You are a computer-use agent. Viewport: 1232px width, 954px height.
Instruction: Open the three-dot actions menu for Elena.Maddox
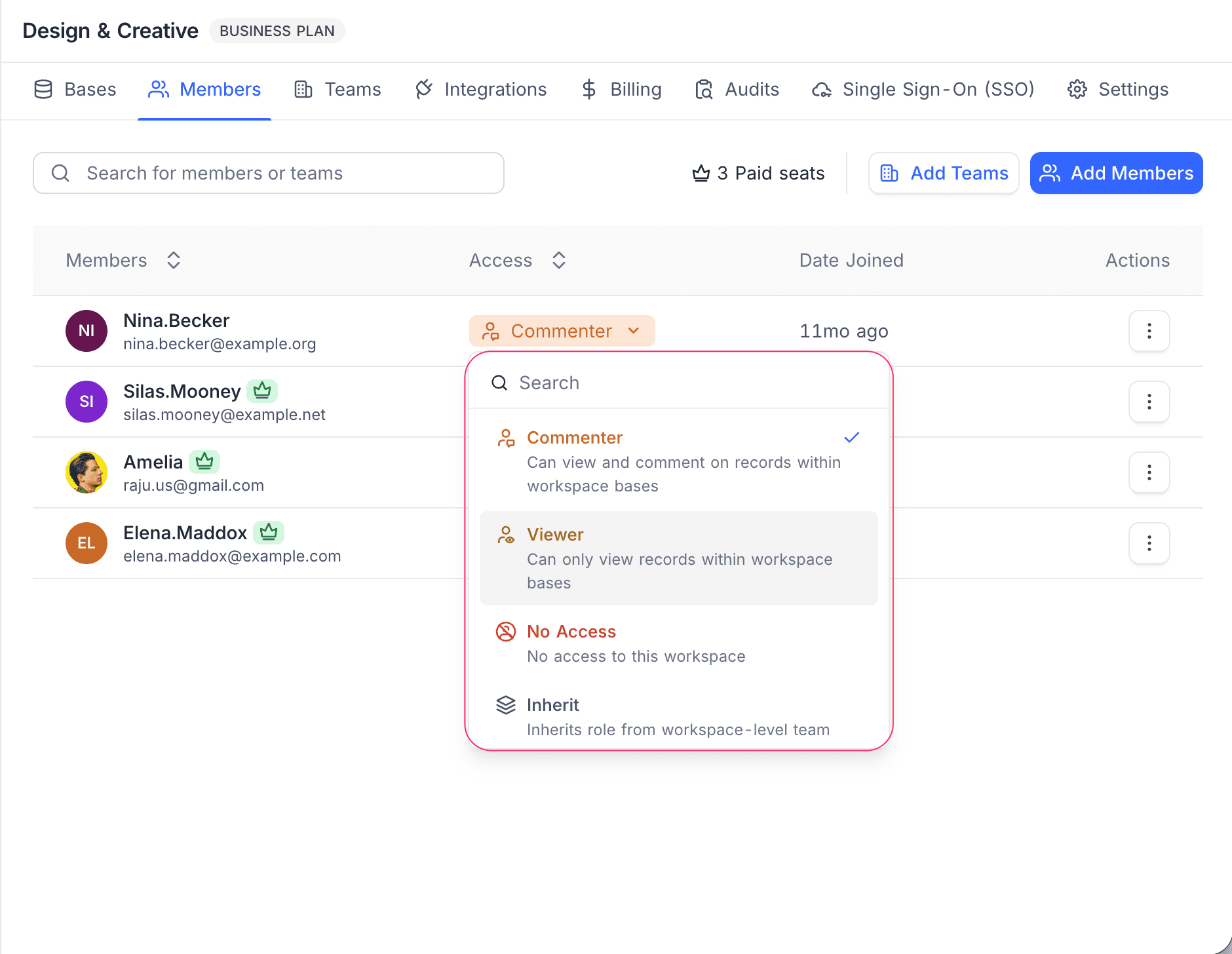[x=1149, y=543]
